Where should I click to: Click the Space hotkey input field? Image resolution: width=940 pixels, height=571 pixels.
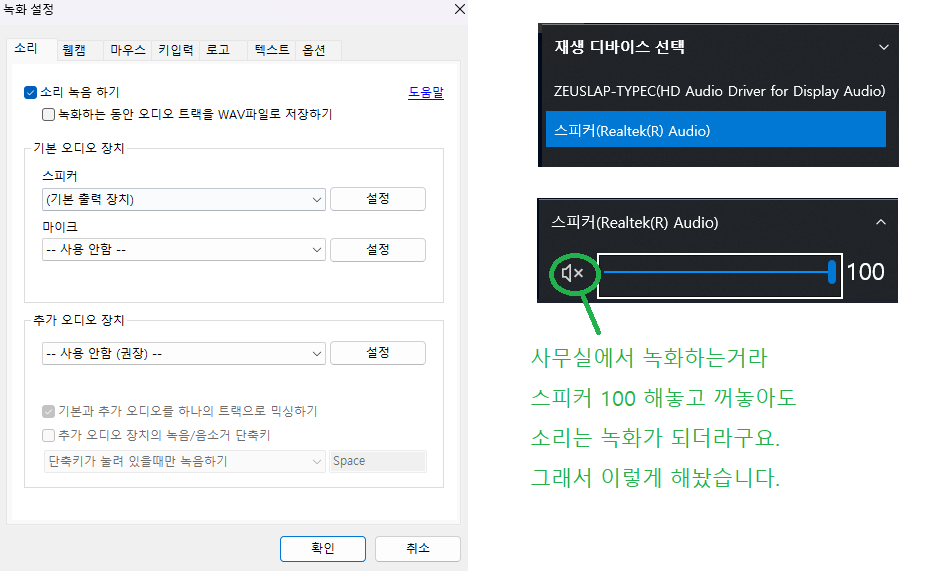coord(378,461)
